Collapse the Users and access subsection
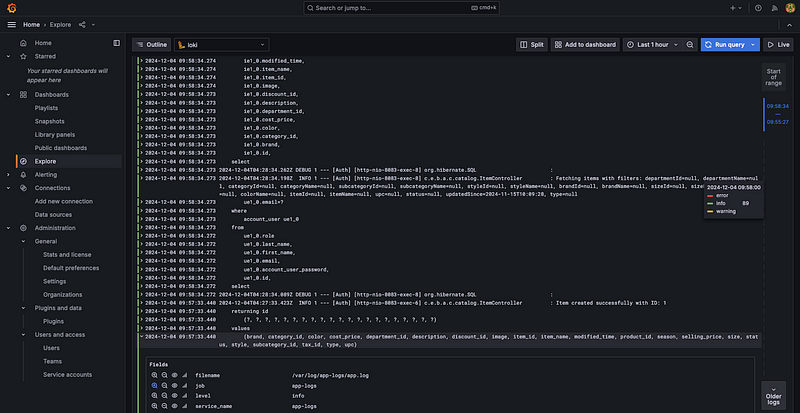This screenshot has height=413, width=800. pyautogui.click(x=23, y=335)
